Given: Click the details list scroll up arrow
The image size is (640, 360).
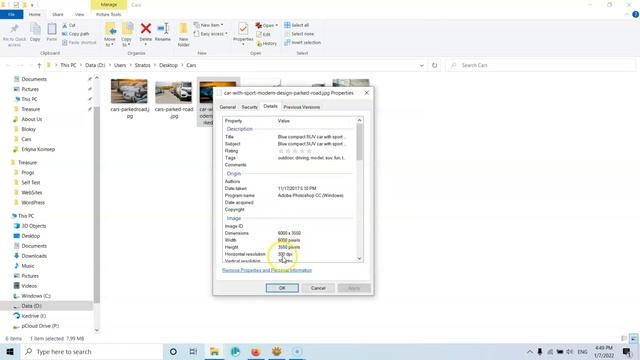Looking at the screenshot, I should pos(359,120).
